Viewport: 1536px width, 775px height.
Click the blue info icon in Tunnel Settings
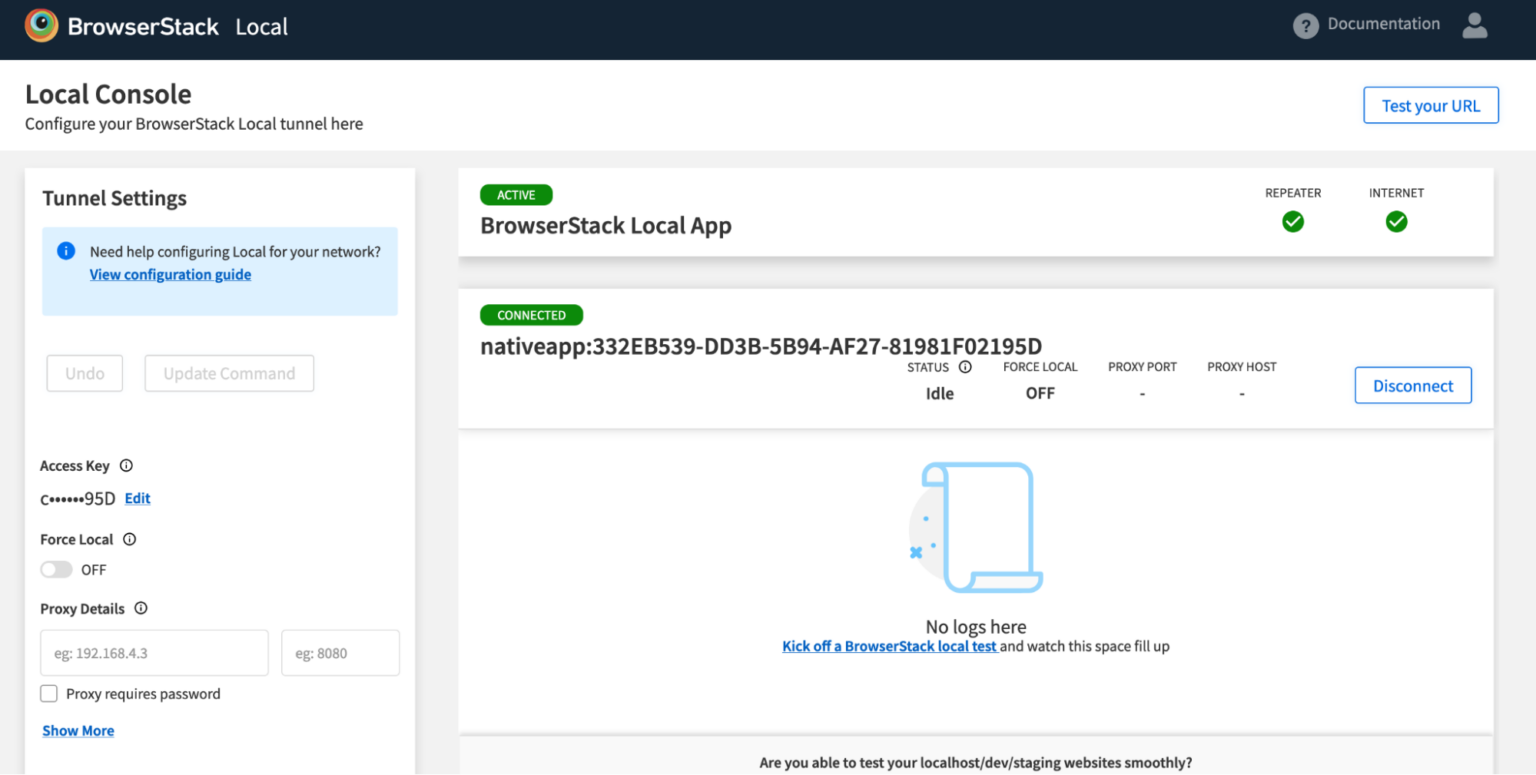(x=66, y=251)
